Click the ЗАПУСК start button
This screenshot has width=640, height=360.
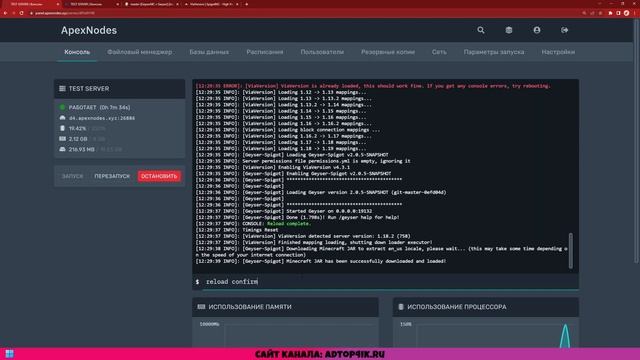tap(72, 176)
